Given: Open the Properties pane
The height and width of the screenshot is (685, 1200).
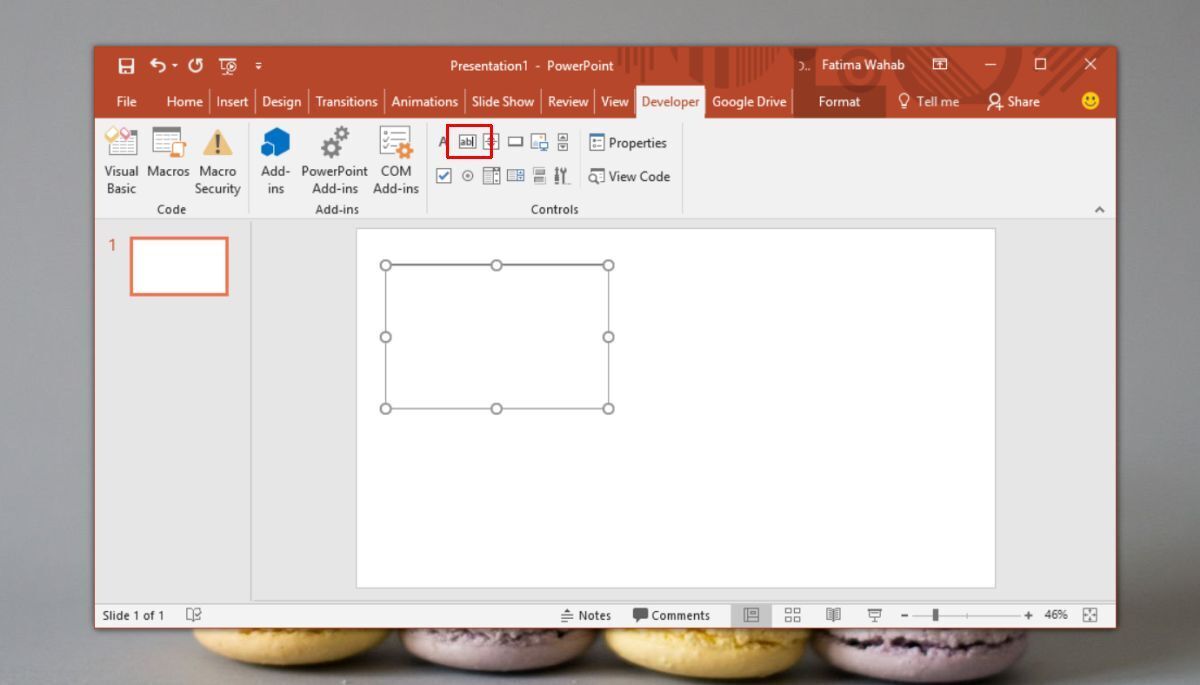Looking at the screenshot, I should (x=630, y=143).
